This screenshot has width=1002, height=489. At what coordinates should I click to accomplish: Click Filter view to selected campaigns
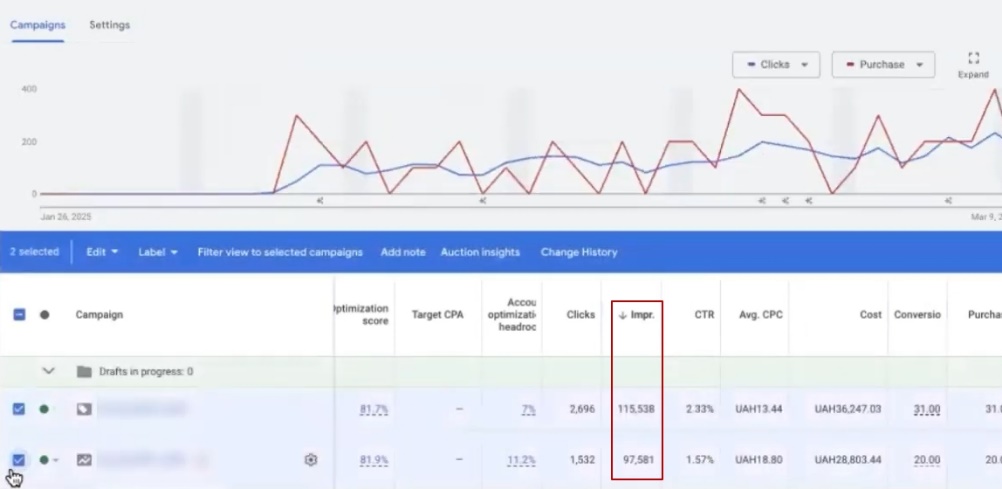pos(280,252)
